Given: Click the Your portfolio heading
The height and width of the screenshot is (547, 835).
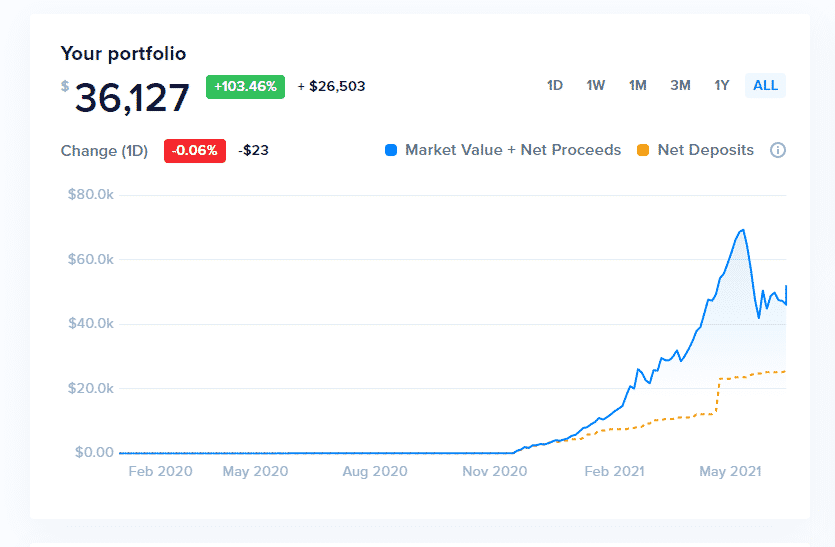Looking at the screenshot, I should pyautogui.click(x=123, y=54).
